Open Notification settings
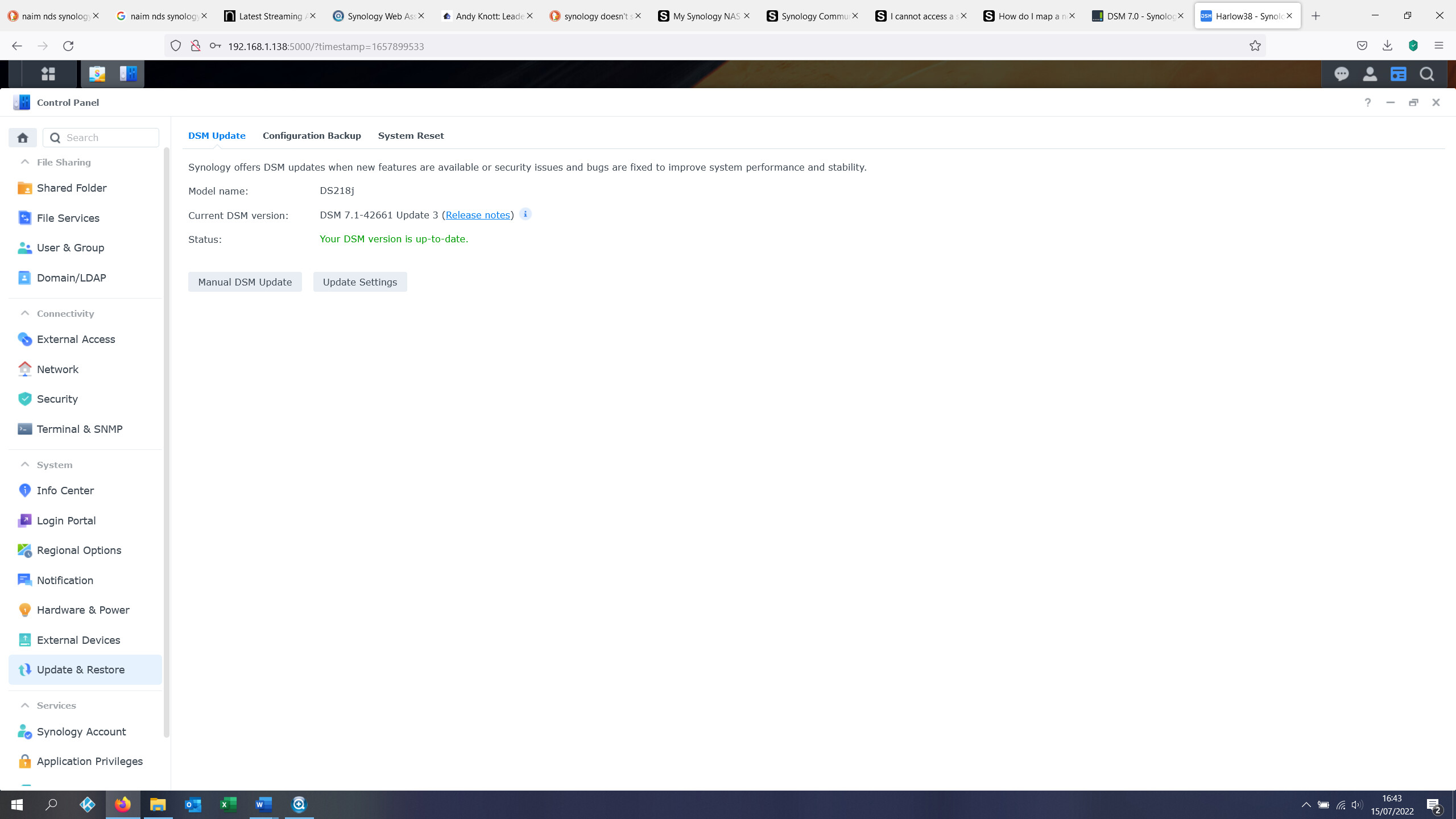The height and width of the screenshot is (819, 1456). click(85, 580)
